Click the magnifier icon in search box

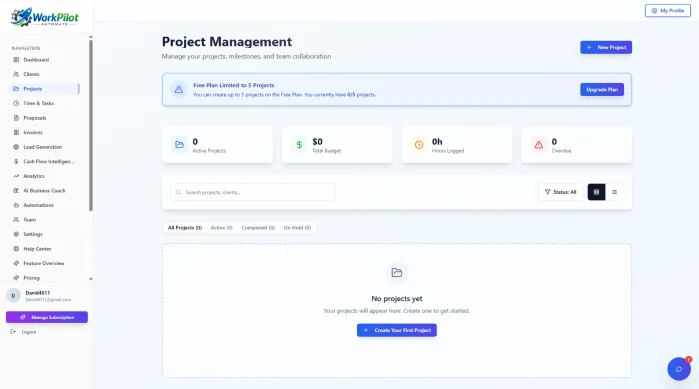[178, 192]
